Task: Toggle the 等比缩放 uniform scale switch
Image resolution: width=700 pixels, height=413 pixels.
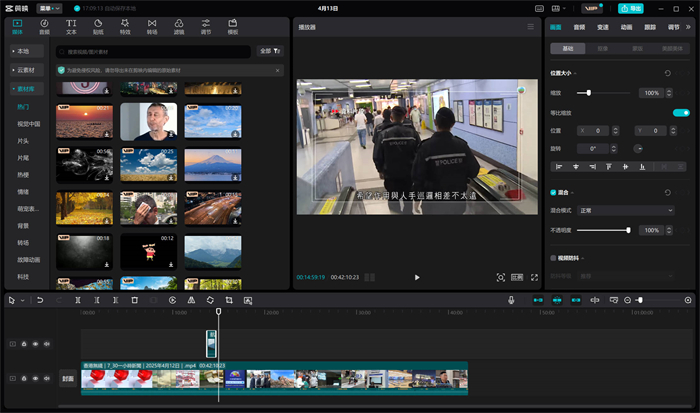Action: point(681,113)
